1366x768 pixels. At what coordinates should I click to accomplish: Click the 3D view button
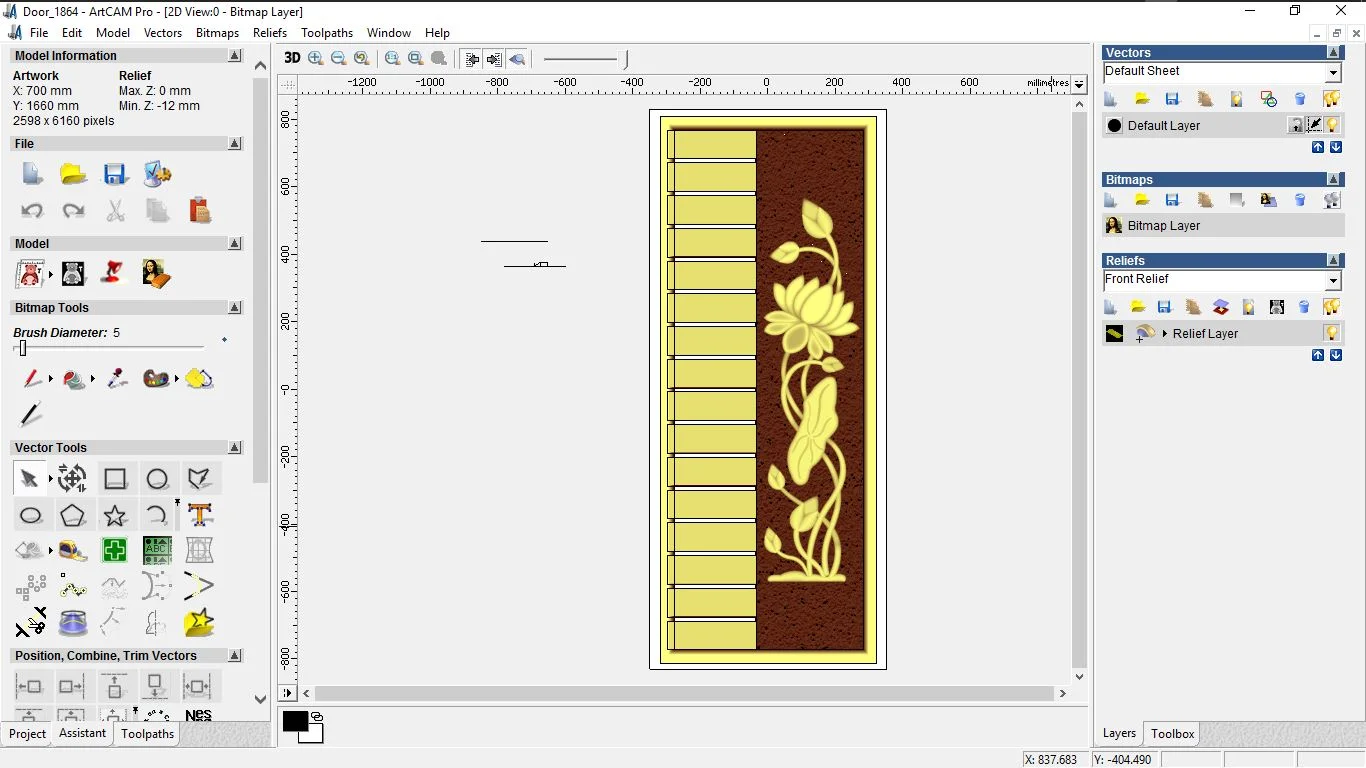tap(292, 58)
